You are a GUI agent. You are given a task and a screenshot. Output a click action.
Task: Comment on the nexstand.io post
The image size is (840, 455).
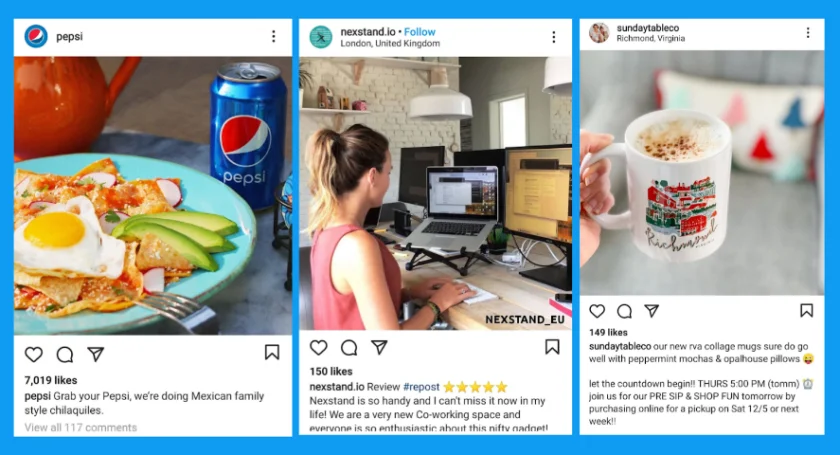[x=349, y=347]
